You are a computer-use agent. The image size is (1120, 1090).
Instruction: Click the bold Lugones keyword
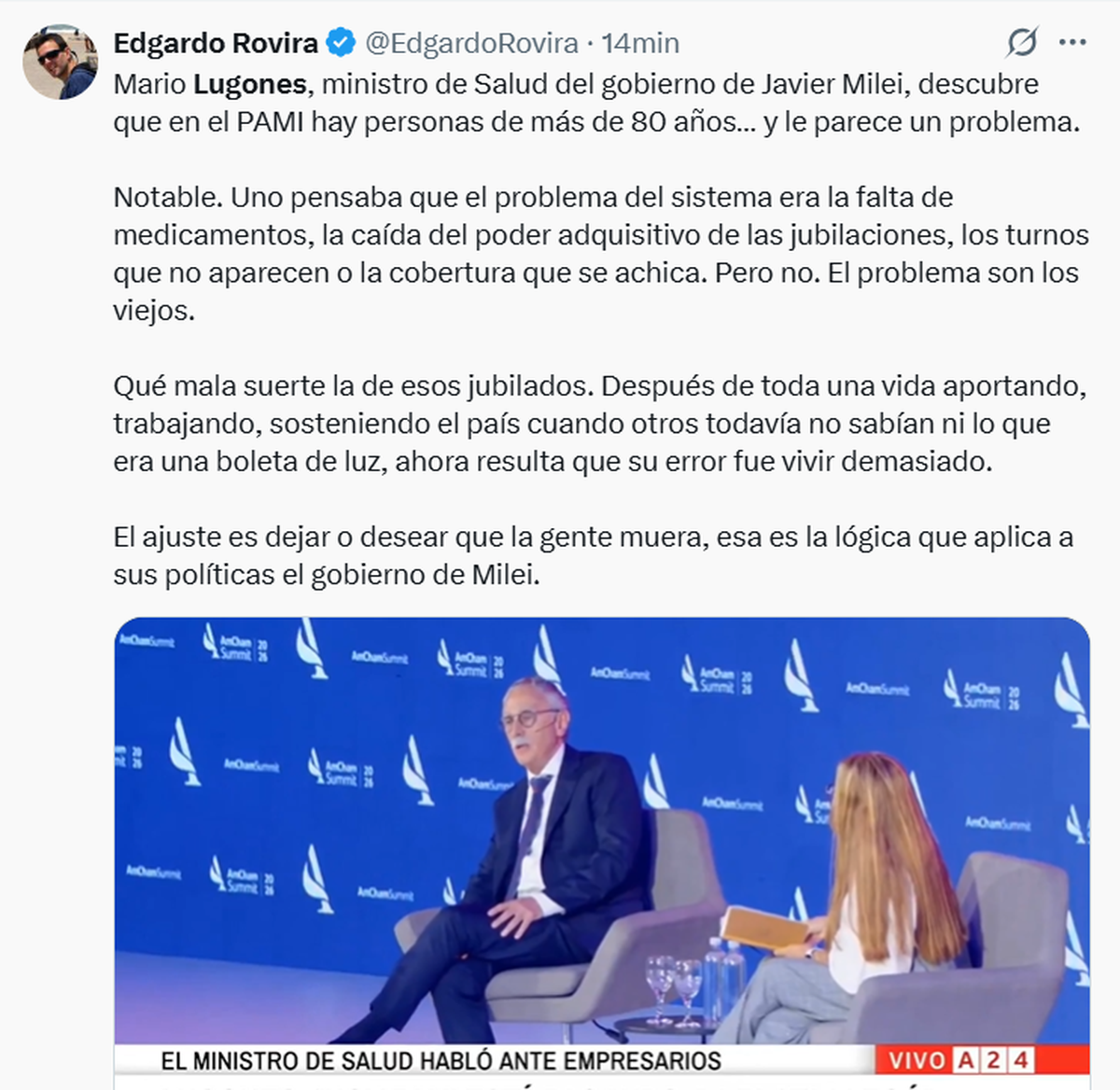(x=249, y=84)
